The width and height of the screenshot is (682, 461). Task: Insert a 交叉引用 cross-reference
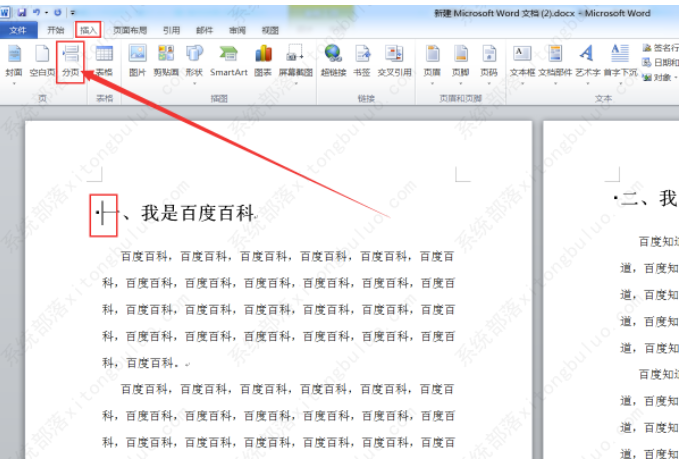[394, 61]
